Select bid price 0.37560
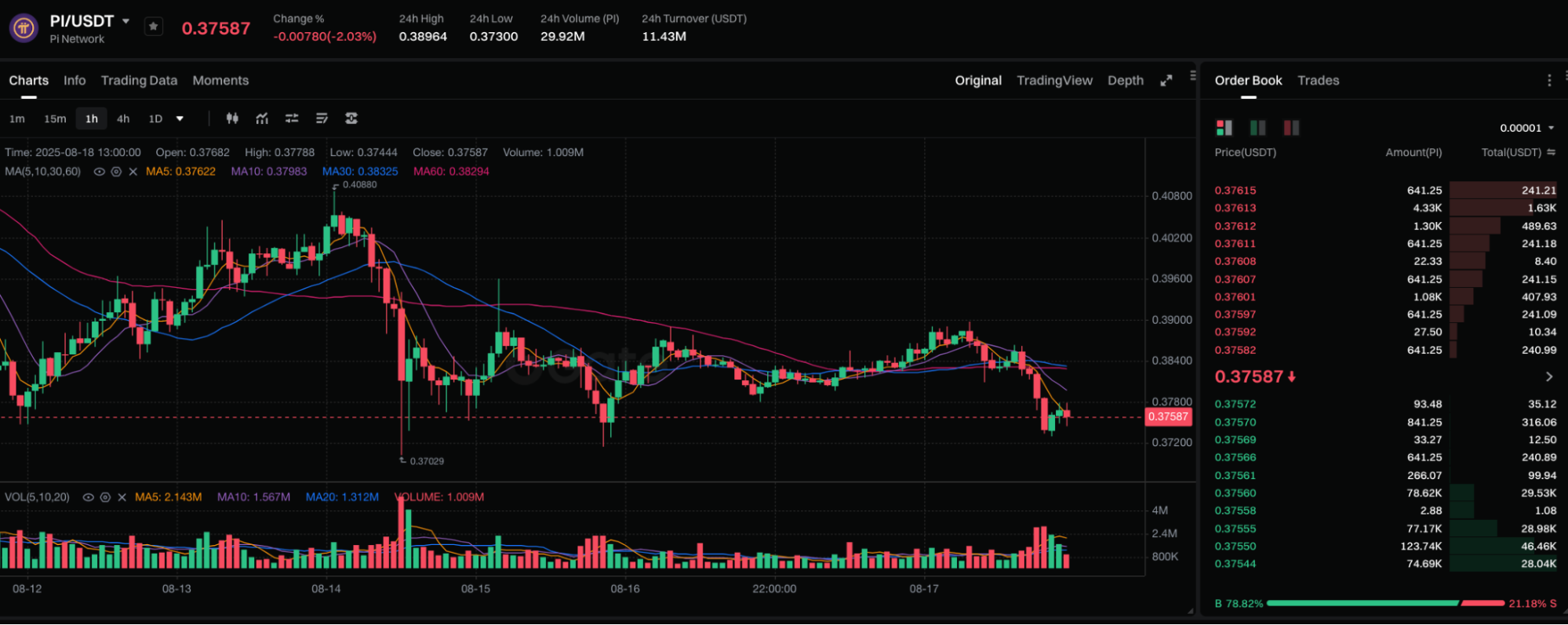This screenshot has width=1568, height=625. click(1235, 493)
